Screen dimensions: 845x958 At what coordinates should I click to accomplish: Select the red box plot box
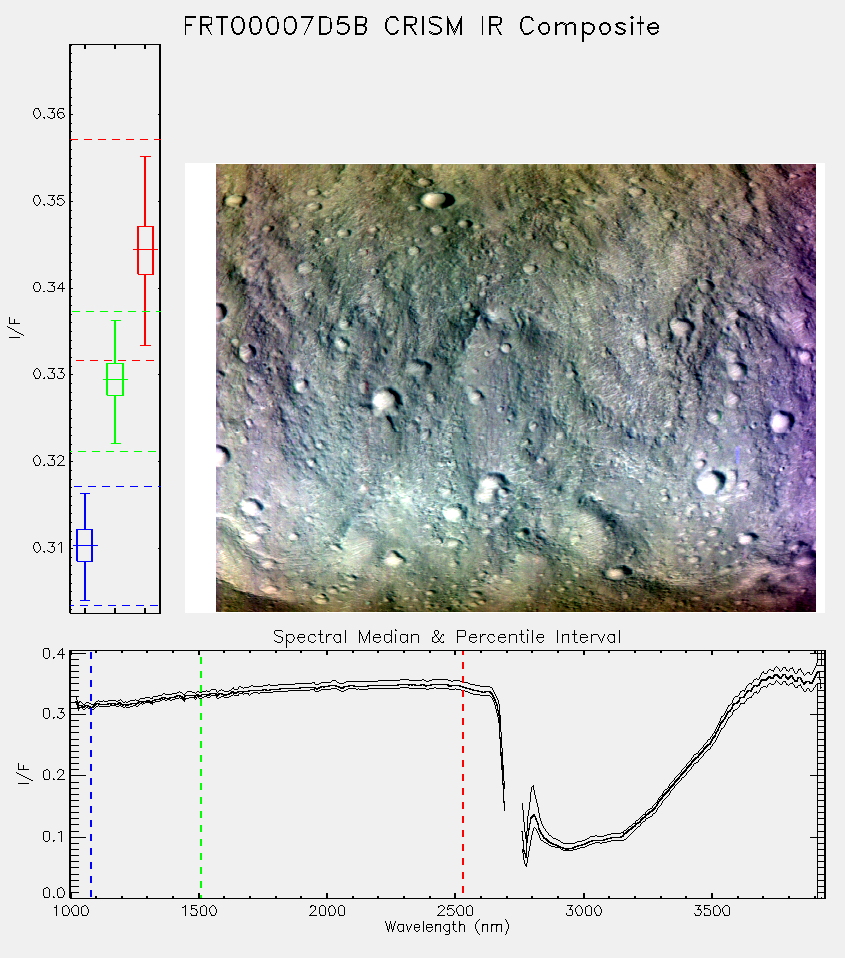(145, 250)
